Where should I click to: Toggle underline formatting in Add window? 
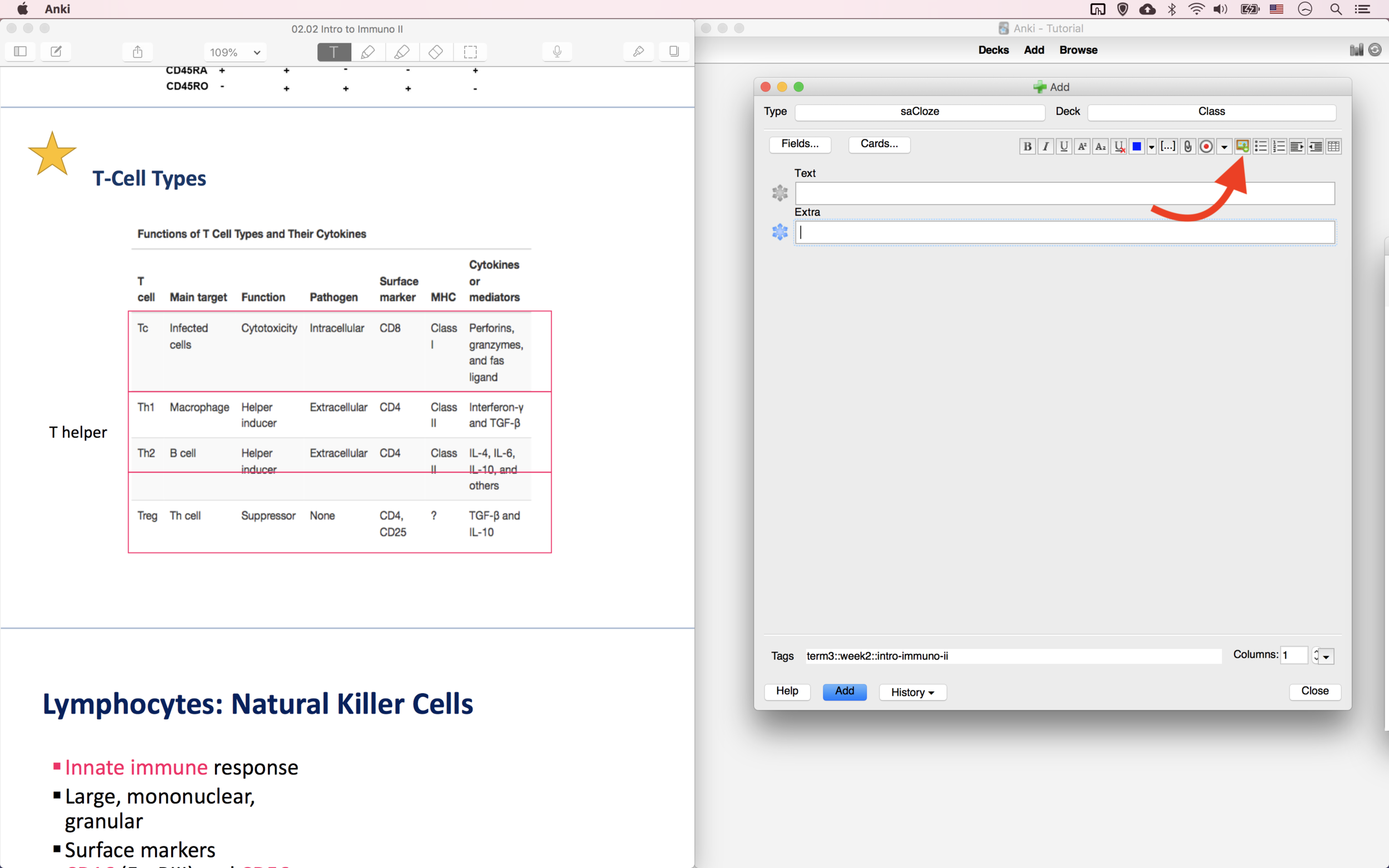coord(1063,147)
